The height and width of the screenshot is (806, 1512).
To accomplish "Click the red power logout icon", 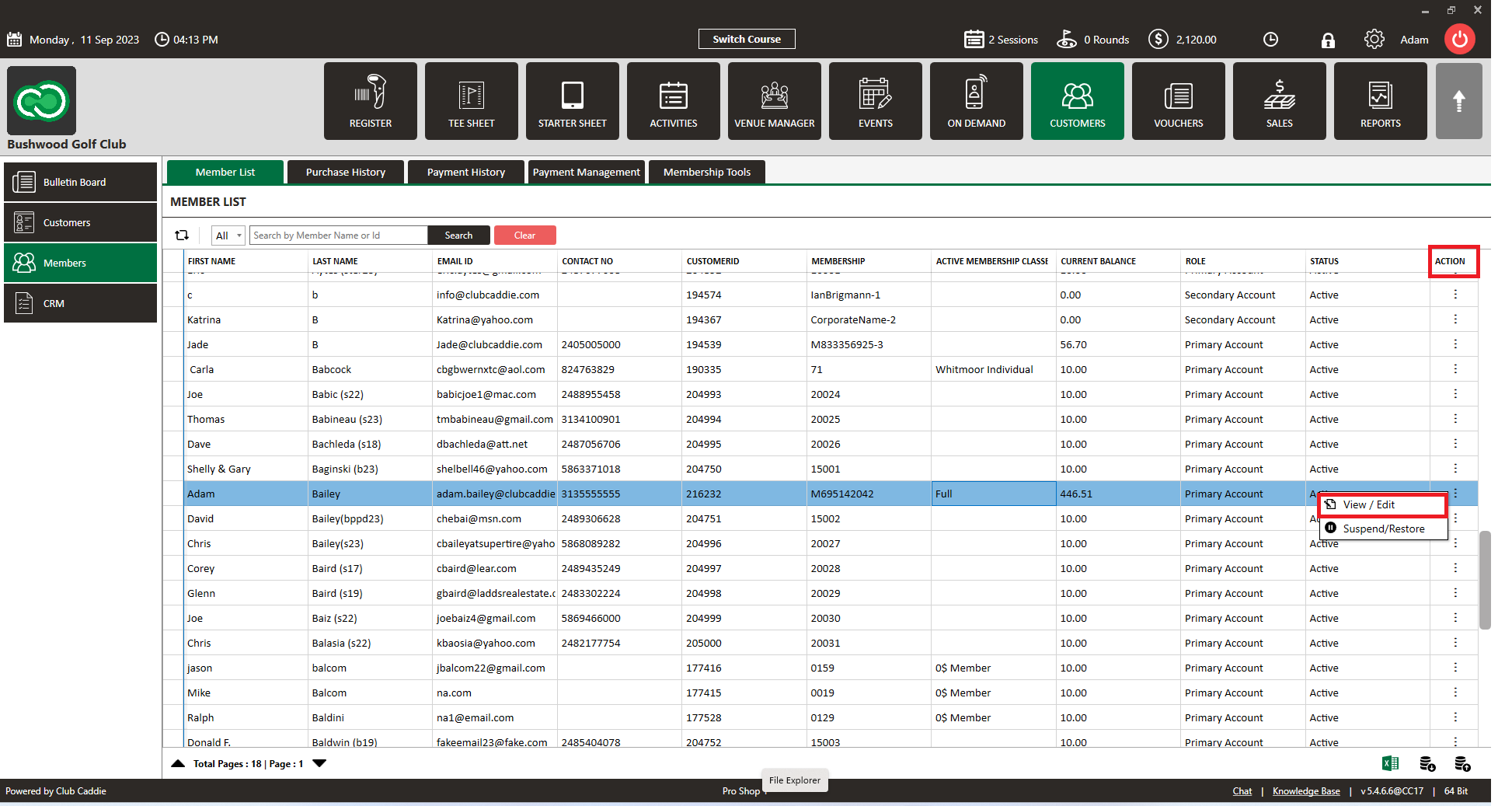I will 1459,39.
